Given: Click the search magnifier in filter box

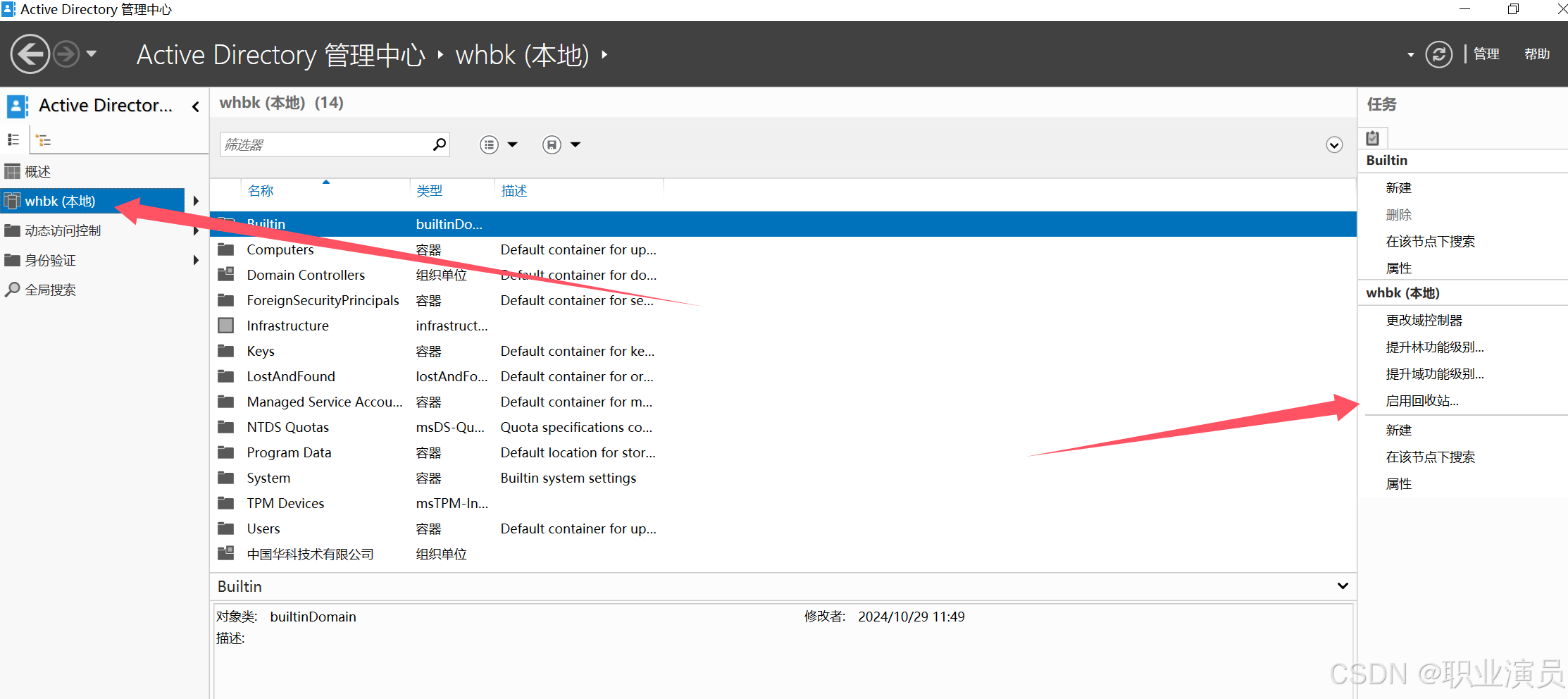Looking at the screenshot, I should point(440,144).
